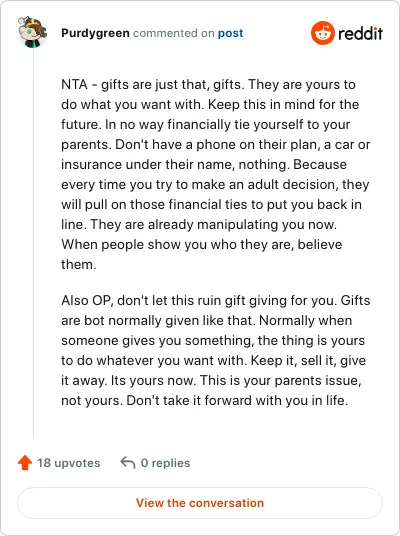
Task: Click the orange upvote arrow icon
Action: click(x=25, y=463)
